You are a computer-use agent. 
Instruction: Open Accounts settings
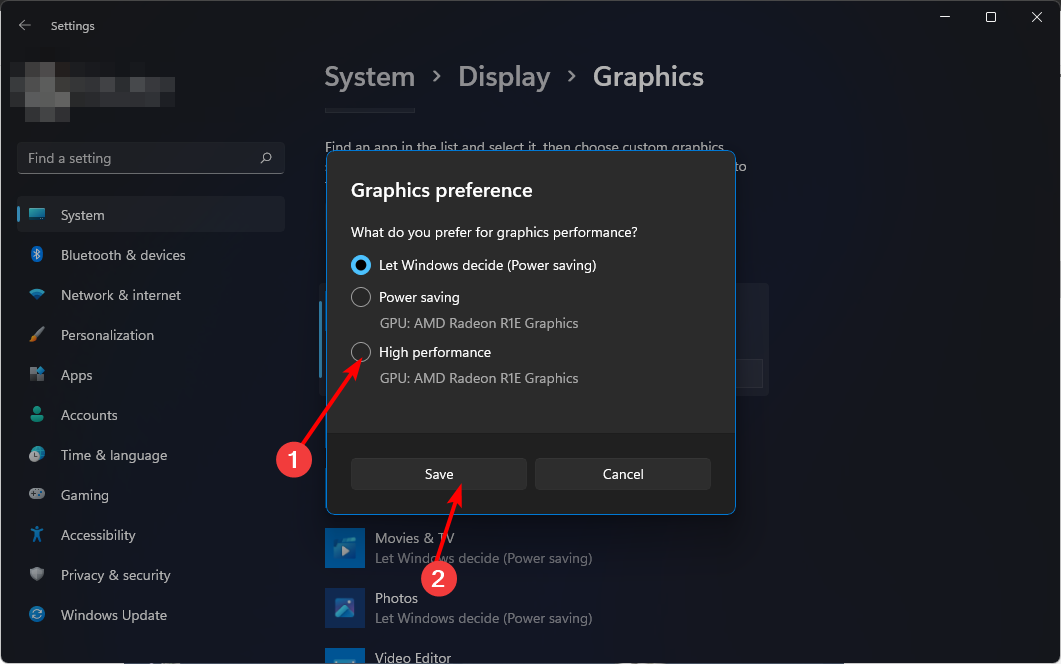tap(150, 414)
